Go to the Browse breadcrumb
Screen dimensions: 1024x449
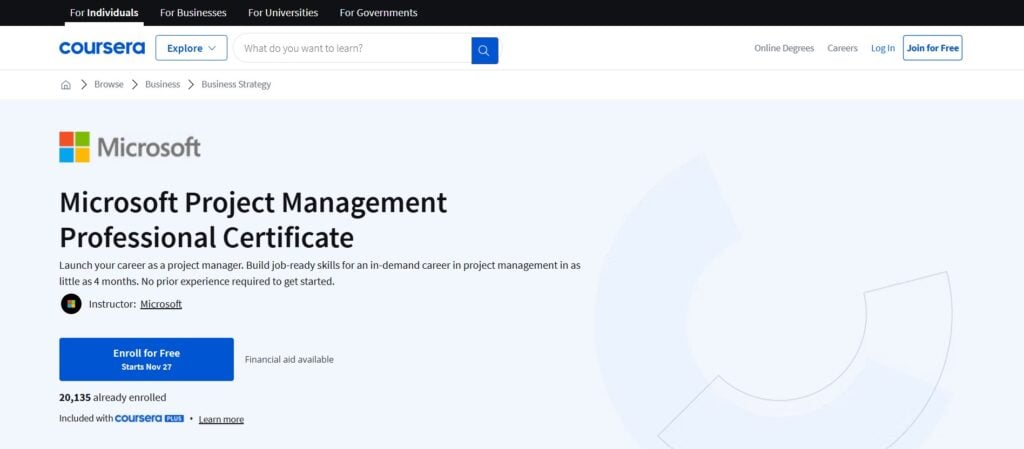pos(109,85)
